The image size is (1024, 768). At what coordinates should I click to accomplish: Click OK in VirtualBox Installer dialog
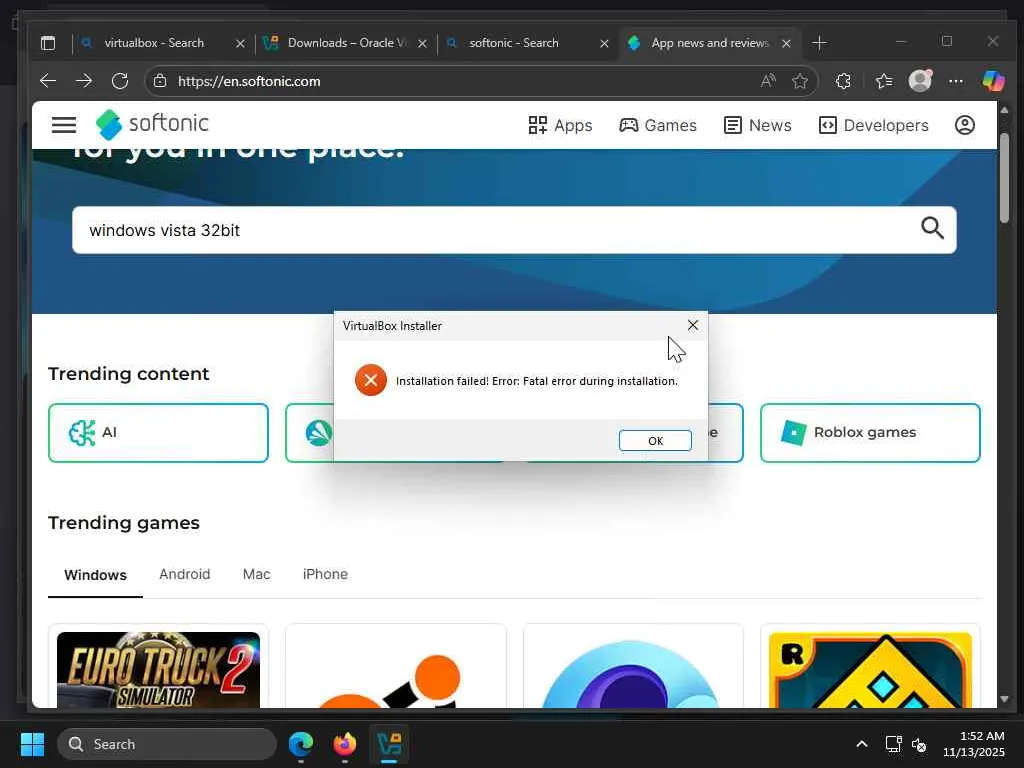click(x=655, y=441)
